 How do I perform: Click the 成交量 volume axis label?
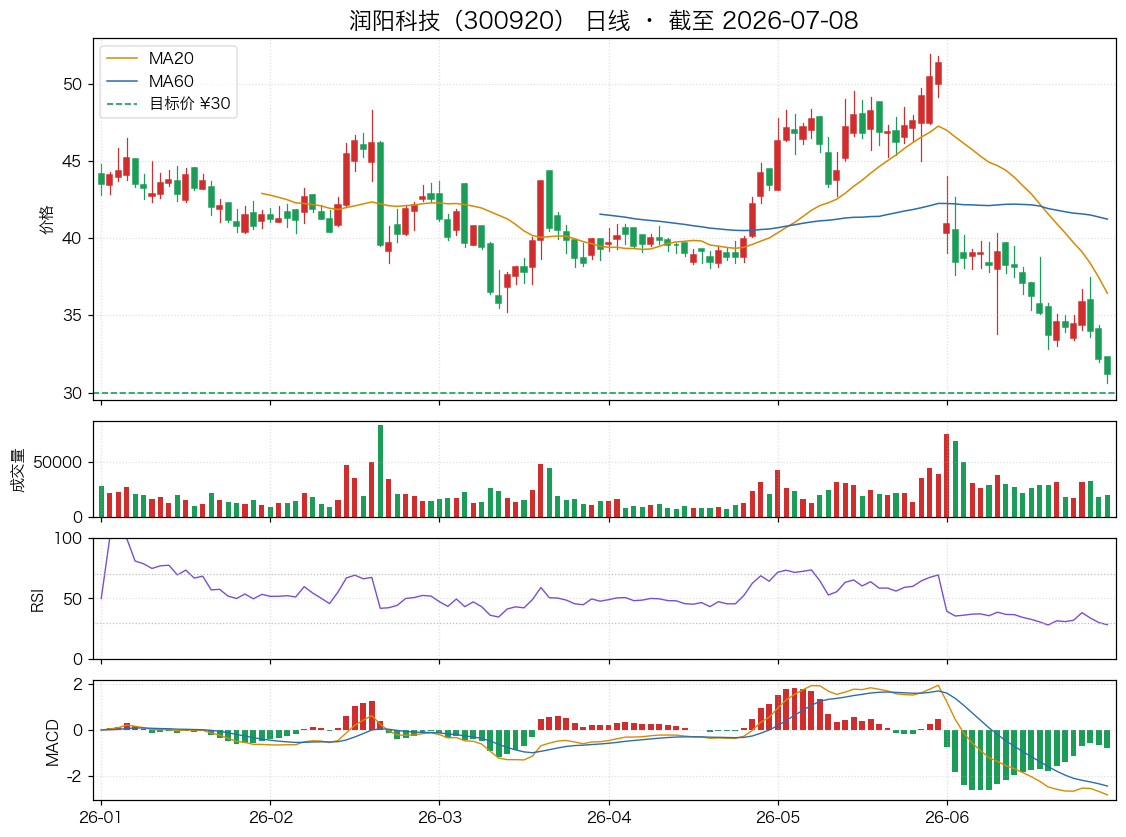tap(18, 469)
